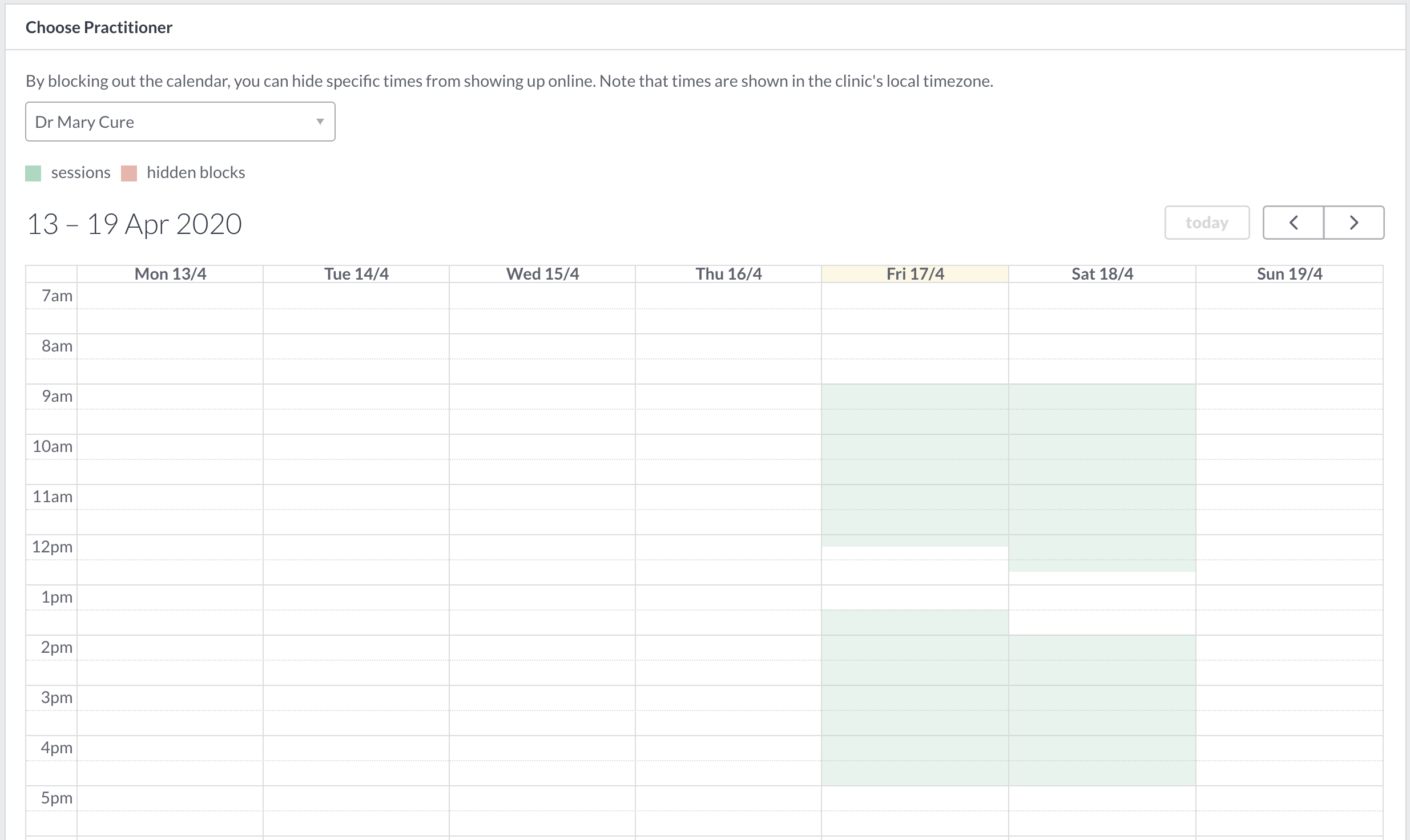Click the hidden blocks legend label
The image size is (1410, 840).
pyautogui.click(x=196, y=172)
